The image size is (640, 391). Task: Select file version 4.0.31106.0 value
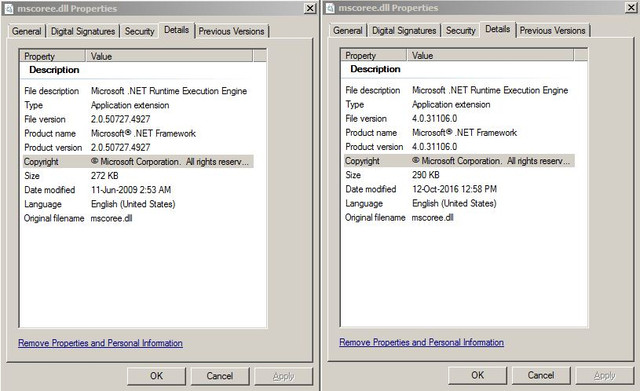pyautogui.click(x=434, y=118)
